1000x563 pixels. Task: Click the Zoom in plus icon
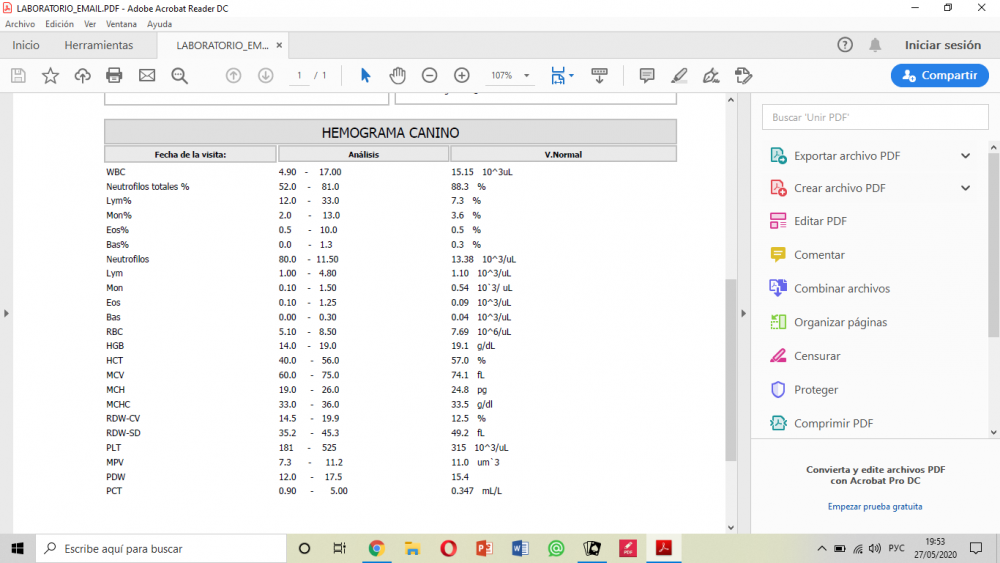point(461,75)
